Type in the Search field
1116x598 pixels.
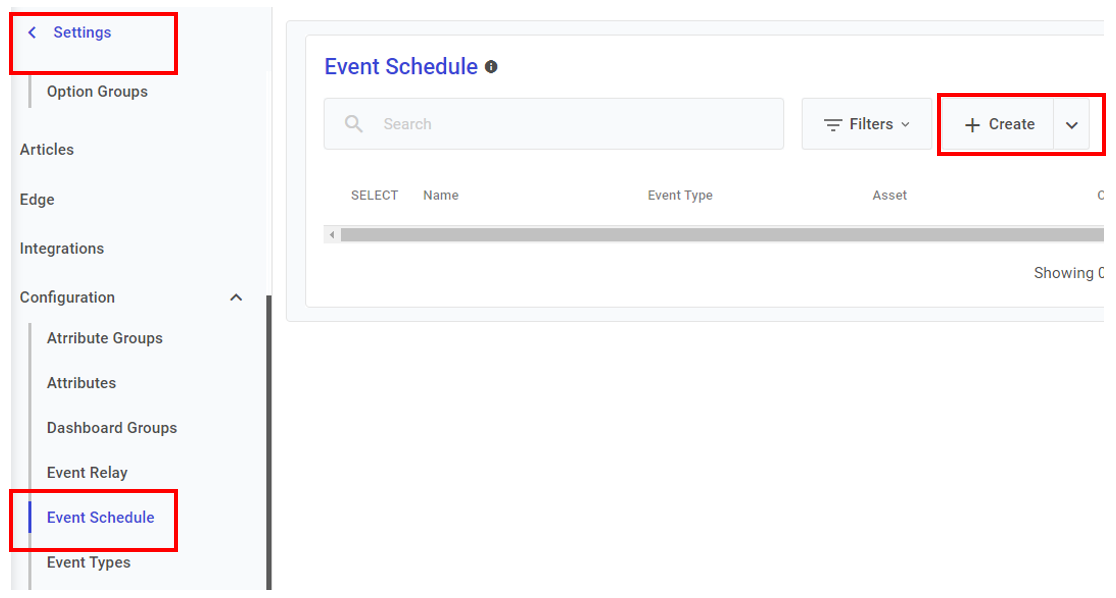tap(570, 124)
